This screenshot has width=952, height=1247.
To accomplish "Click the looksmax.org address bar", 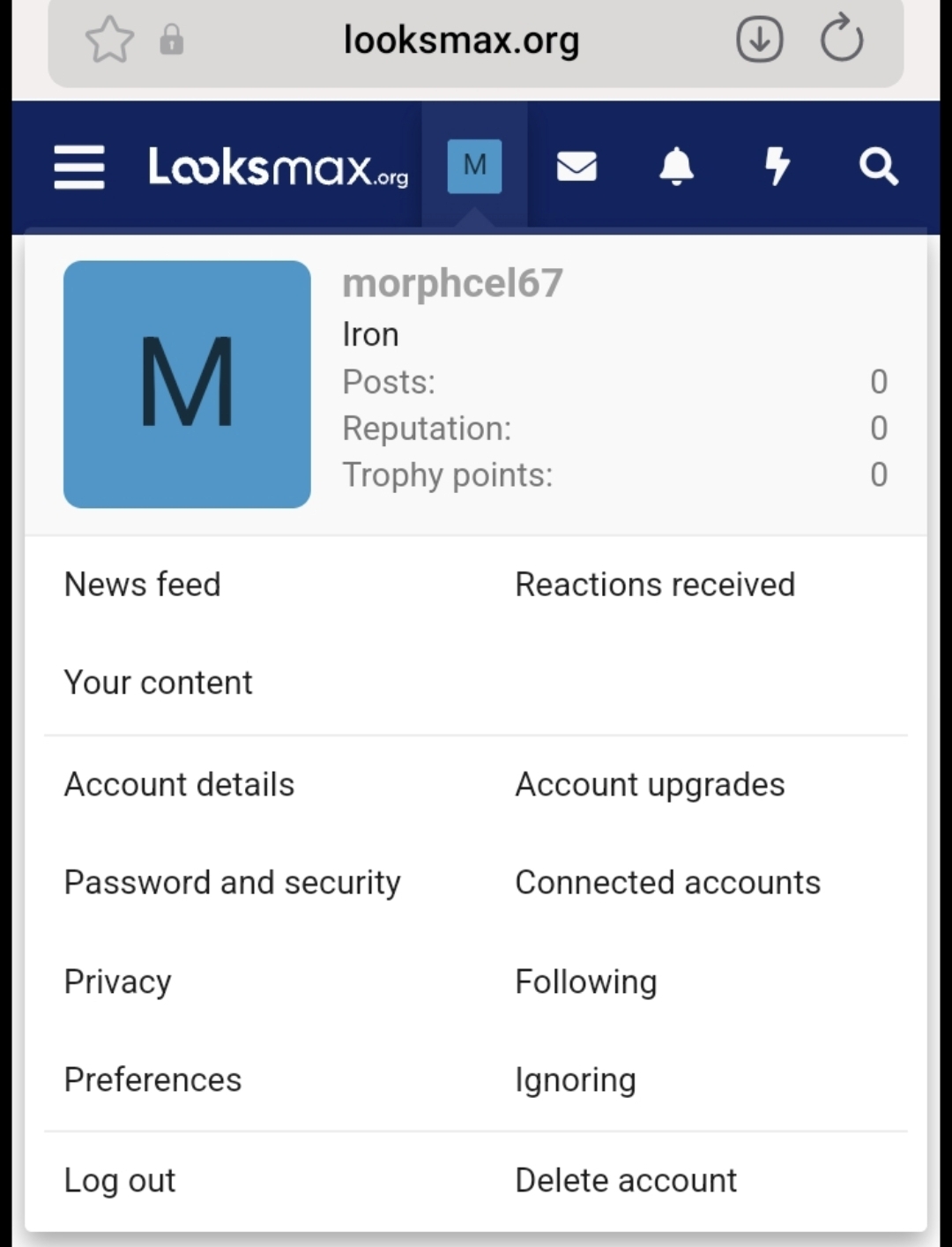I will pos(461,40).
